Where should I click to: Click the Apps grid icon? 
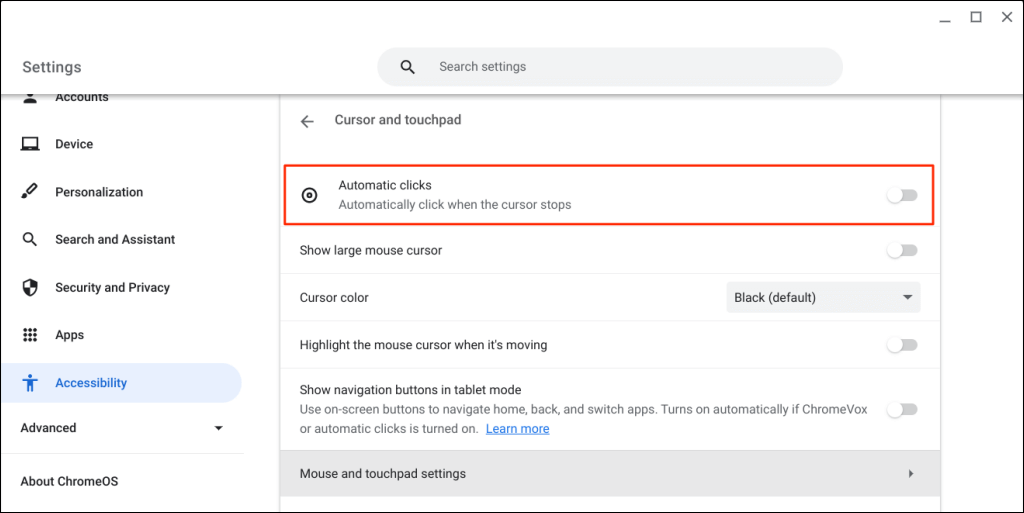tap(30, 335)
